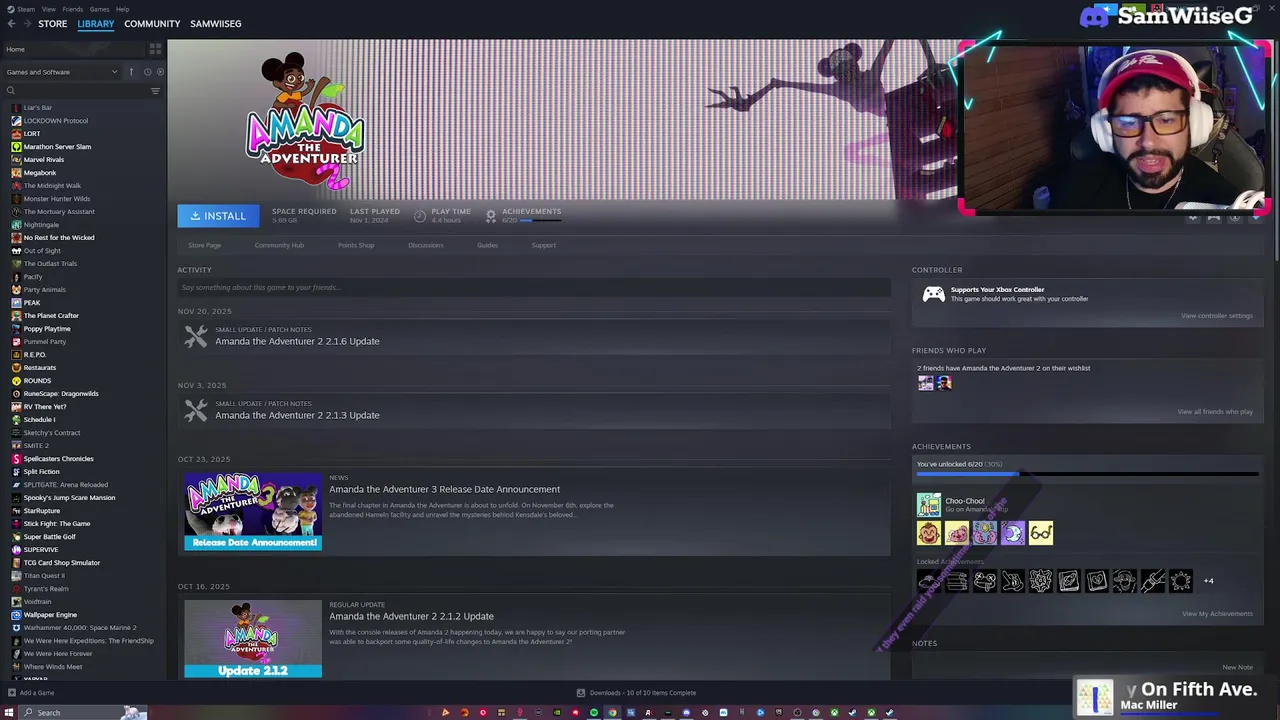Open the View menu
The width and height of the screenshot is (1280, 720).
pos(48,9)
